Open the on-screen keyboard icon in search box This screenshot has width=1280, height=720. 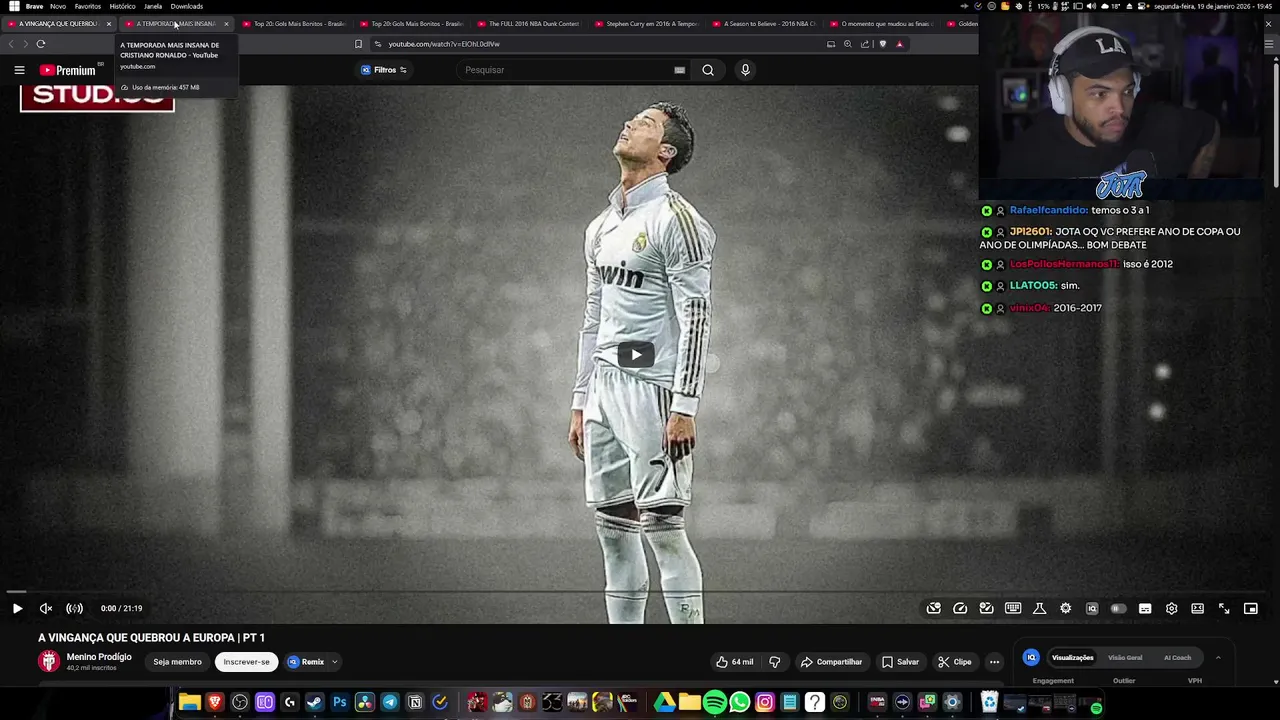pos(679,70)
